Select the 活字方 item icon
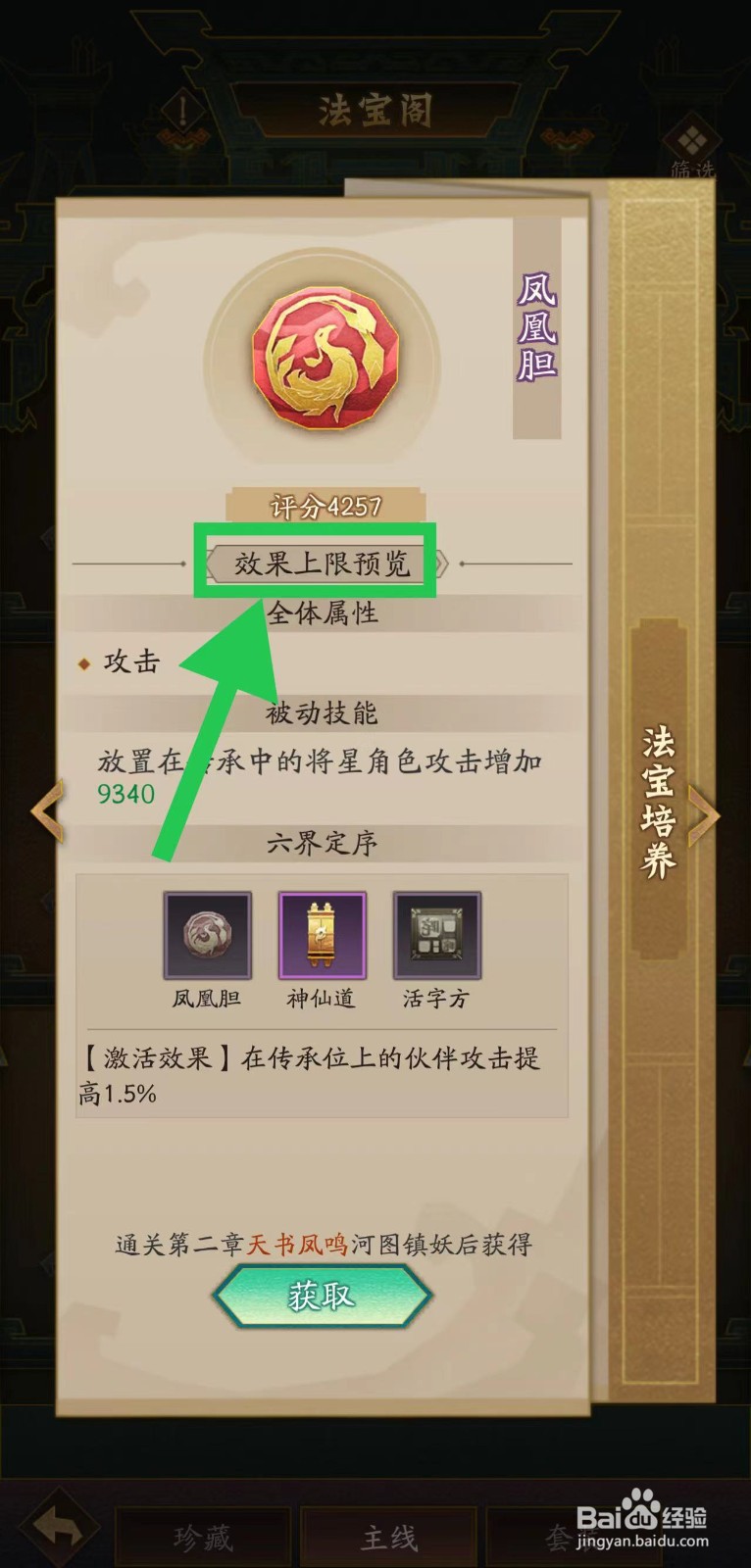 tap(436, 935)
